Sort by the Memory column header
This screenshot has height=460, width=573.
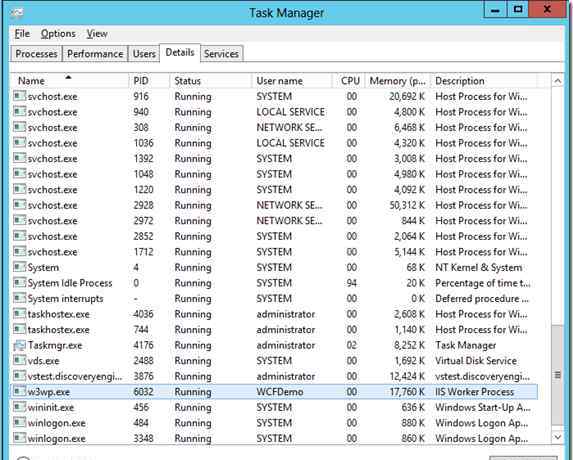click(x=398, y=81)
